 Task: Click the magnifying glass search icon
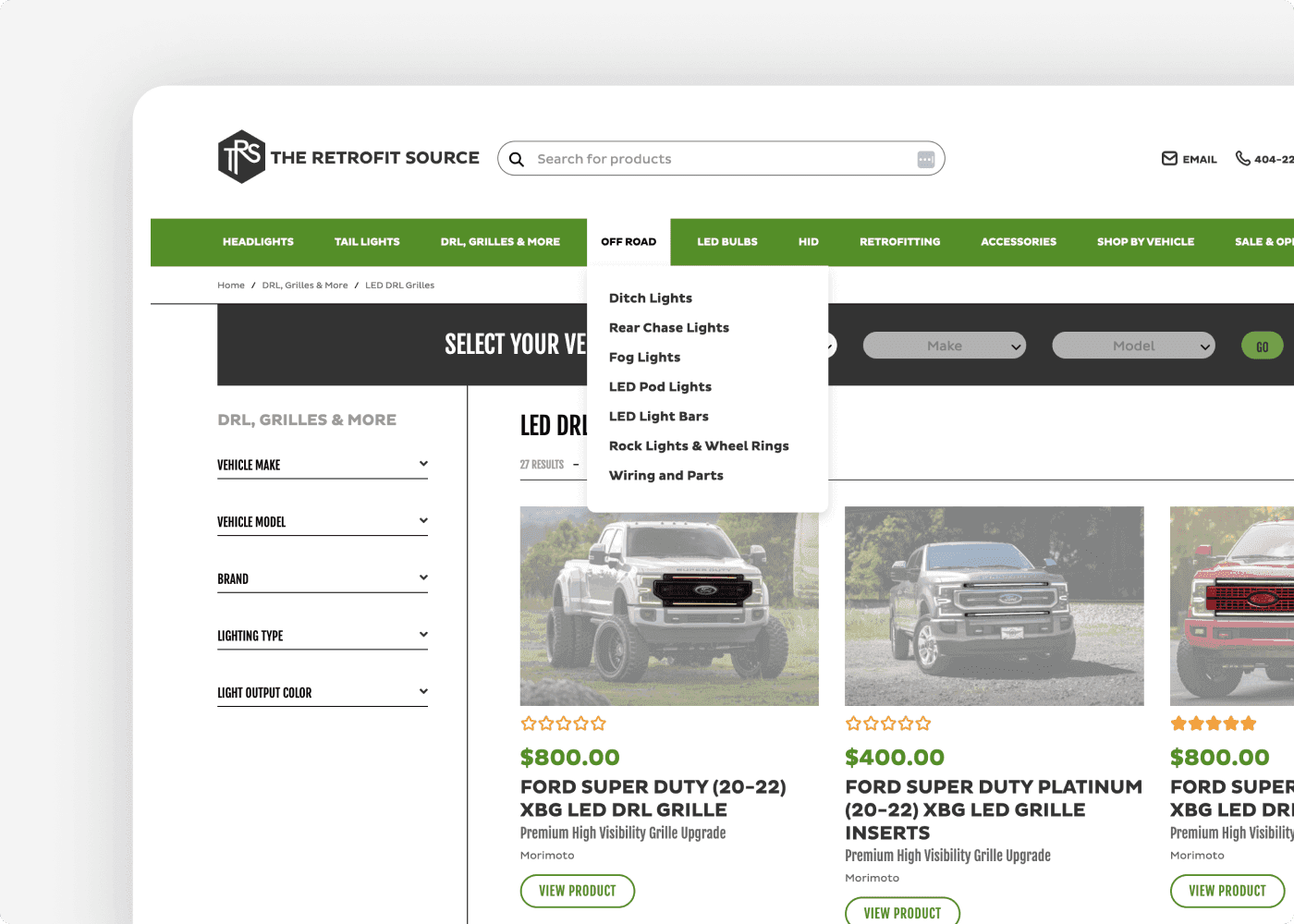(x=517, y=159)
